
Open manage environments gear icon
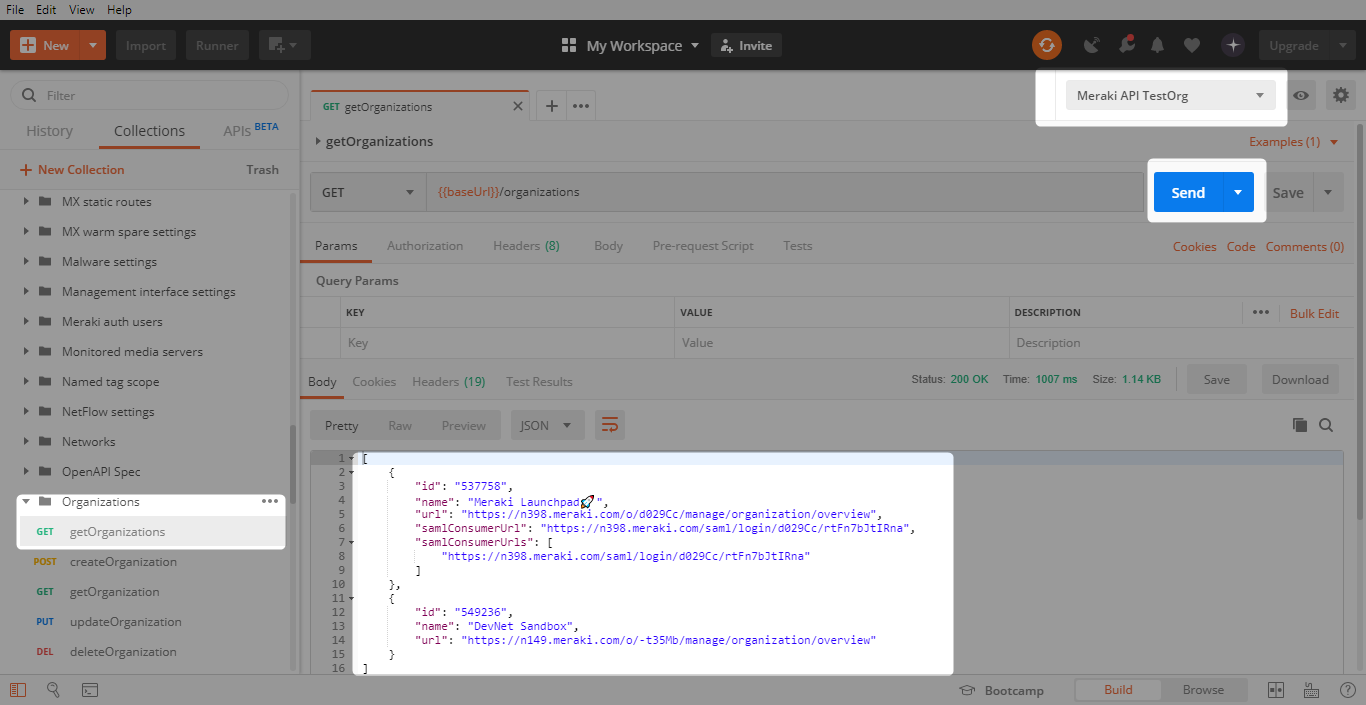pyautogui.click(x=1341, y=96)
